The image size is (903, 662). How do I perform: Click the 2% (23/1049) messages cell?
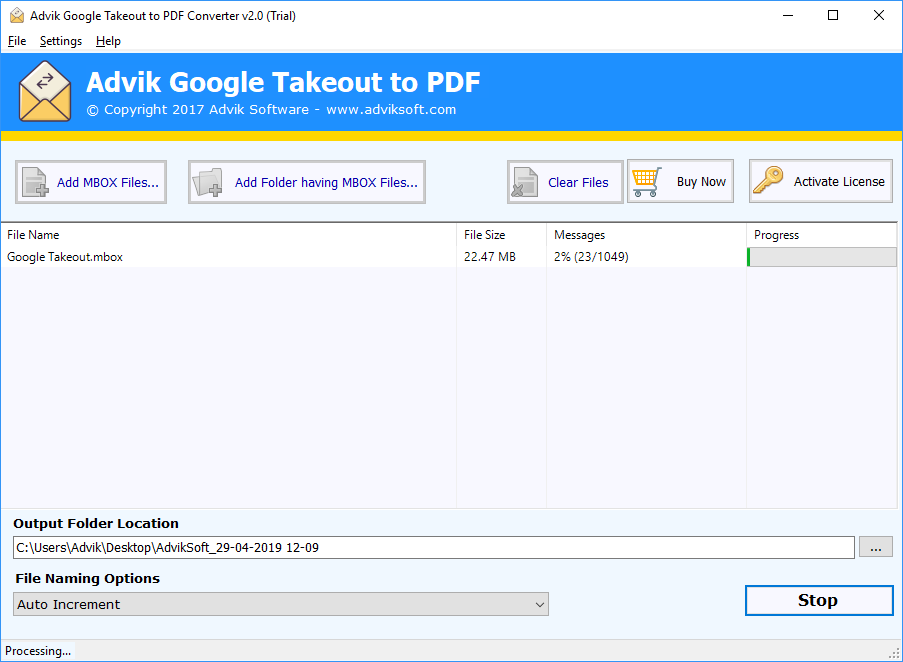tap(591, 257)
